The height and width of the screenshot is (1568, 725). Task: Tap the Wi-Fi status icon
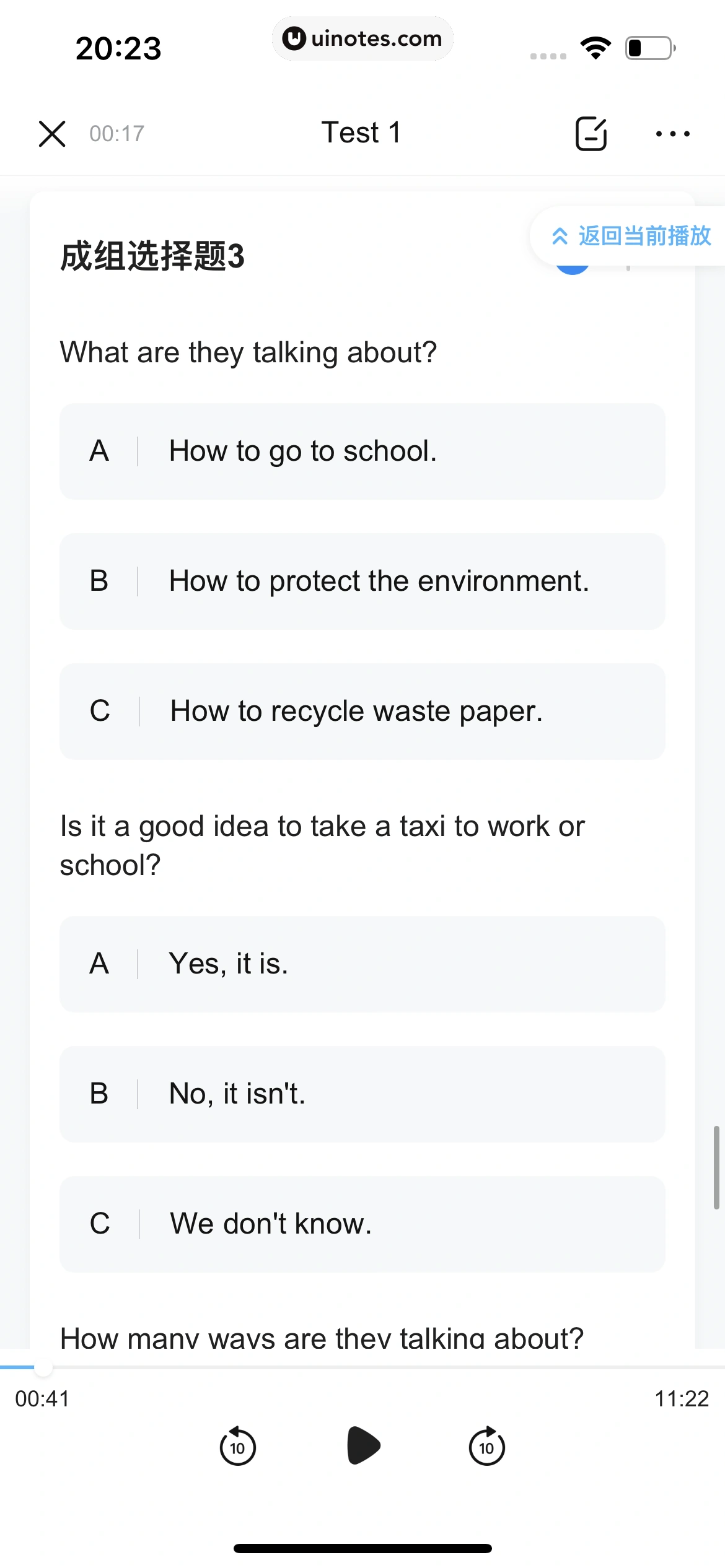(x=595, y=48)
